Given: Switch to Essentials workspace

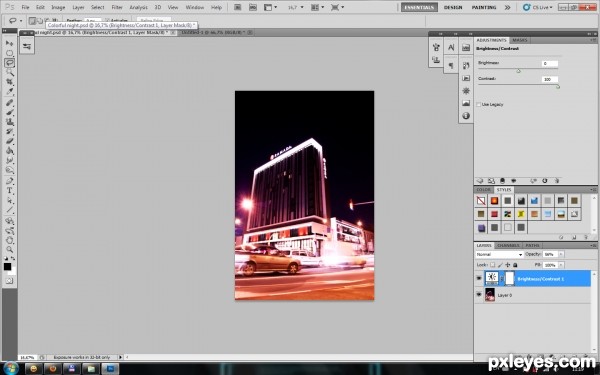Looking at the screenshot, I should tap(419, 7).
